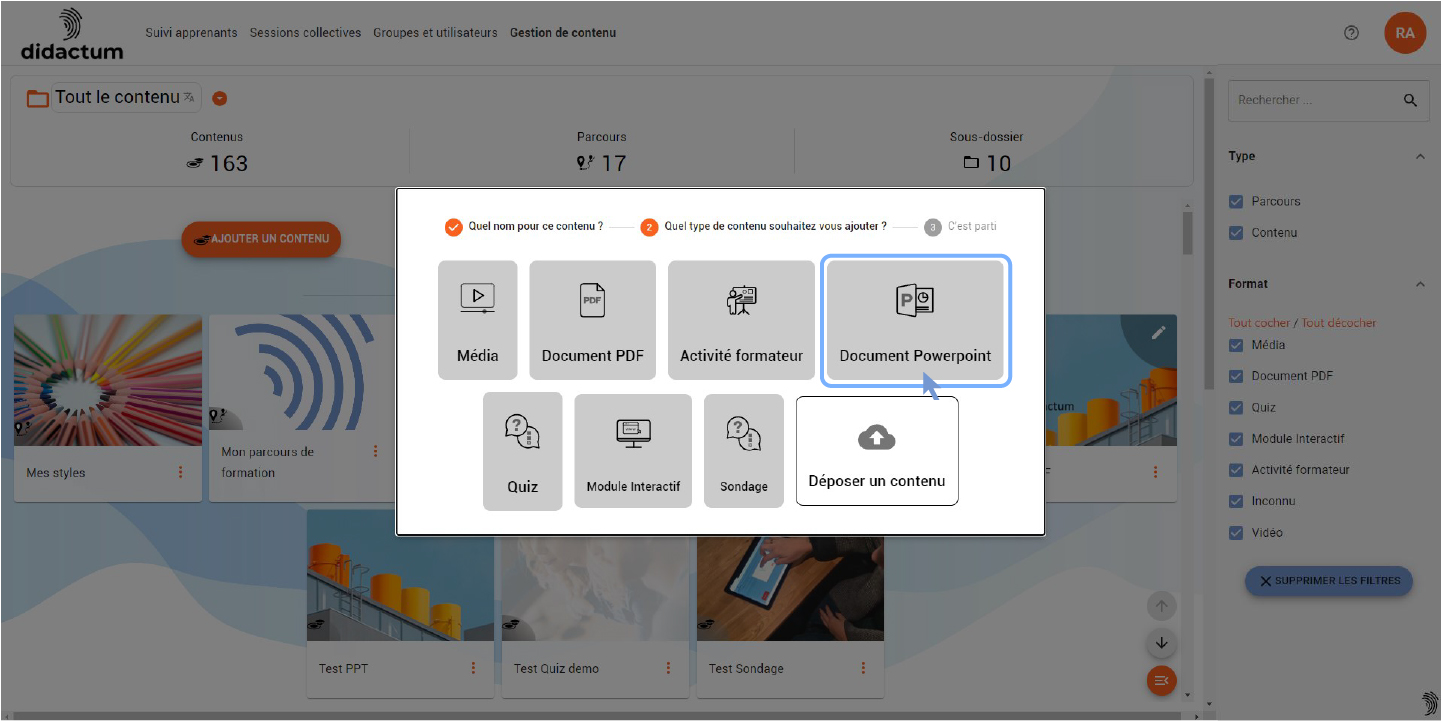
Task: Toggle the Vidéo format checkbox
Action: tap(1236, 533)
